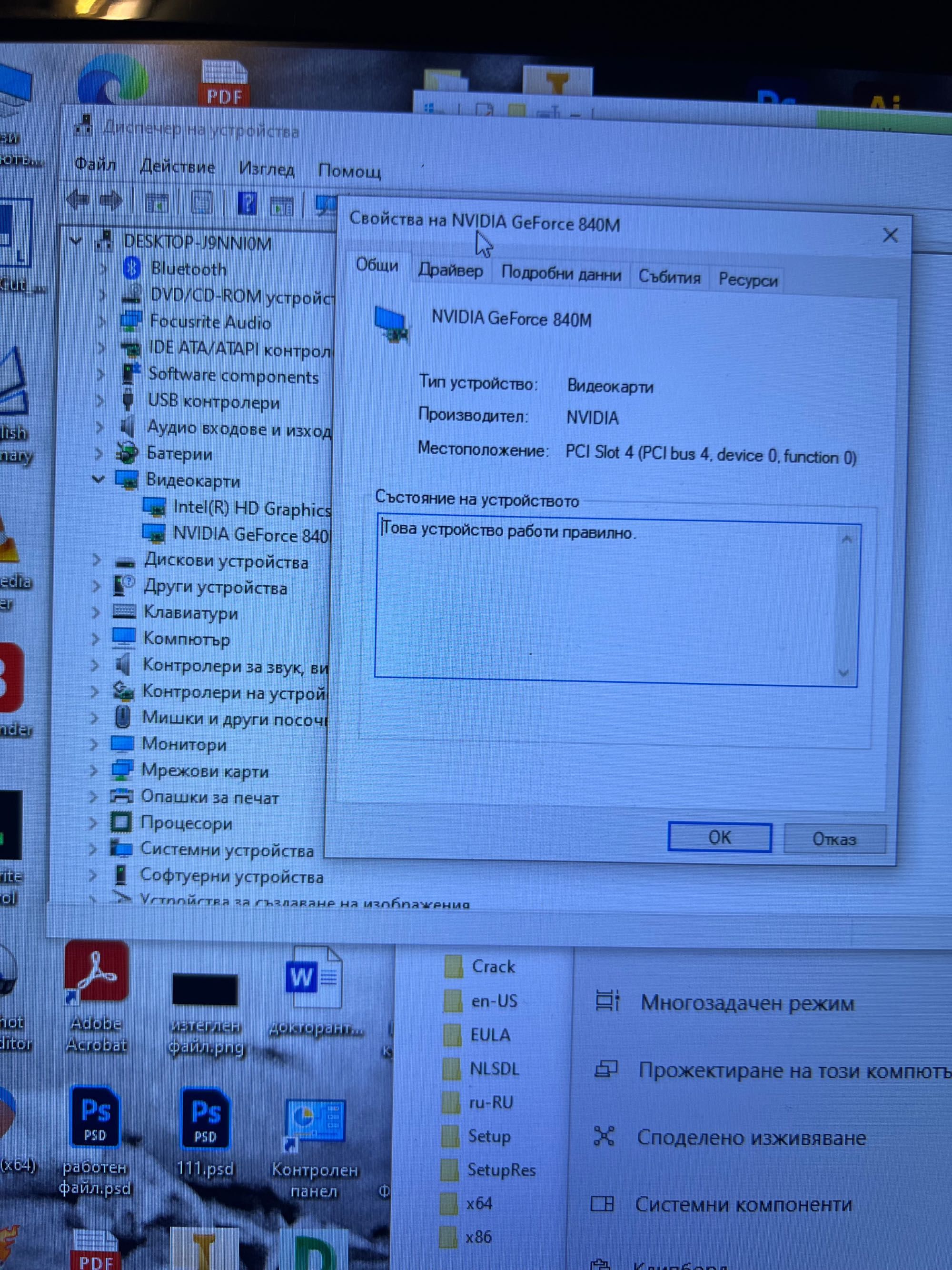The height and width of the screenshot is (1270, 952).
Task: Select the Процесори row
Action: click(171, 823)
